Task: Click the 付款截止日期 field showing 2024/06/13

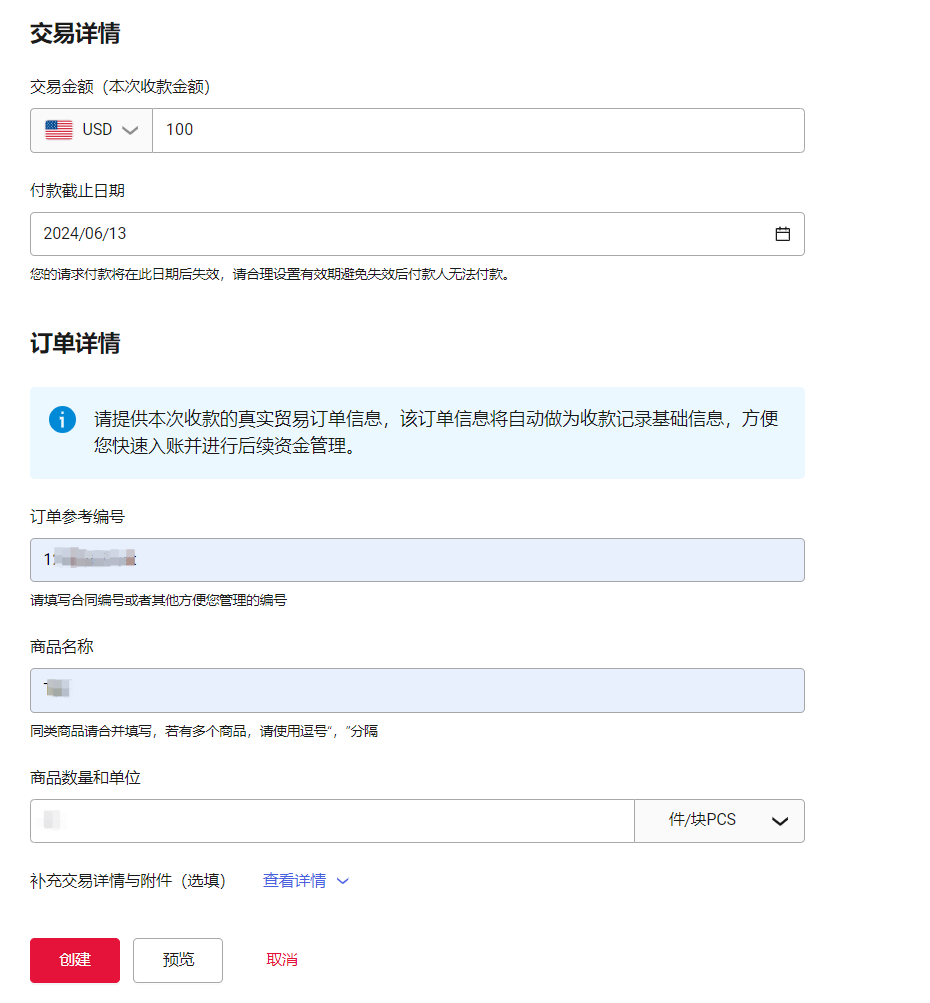Action: point(400,234)
